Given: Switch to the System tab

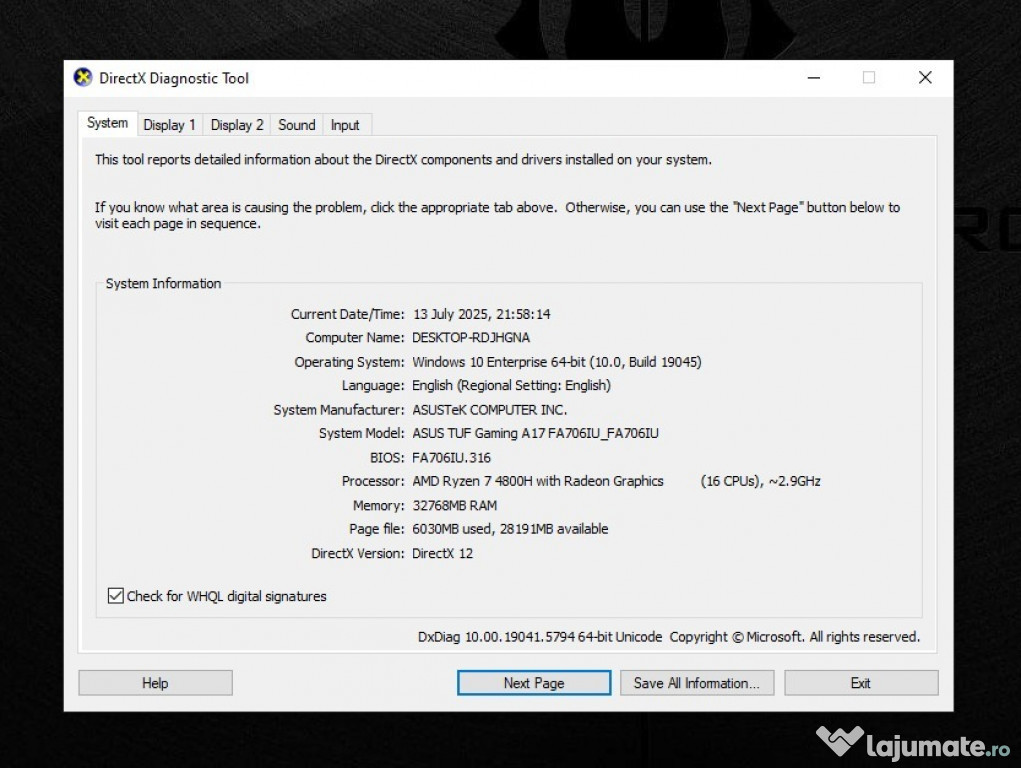Looking at the screenshot, I should 107,123.
